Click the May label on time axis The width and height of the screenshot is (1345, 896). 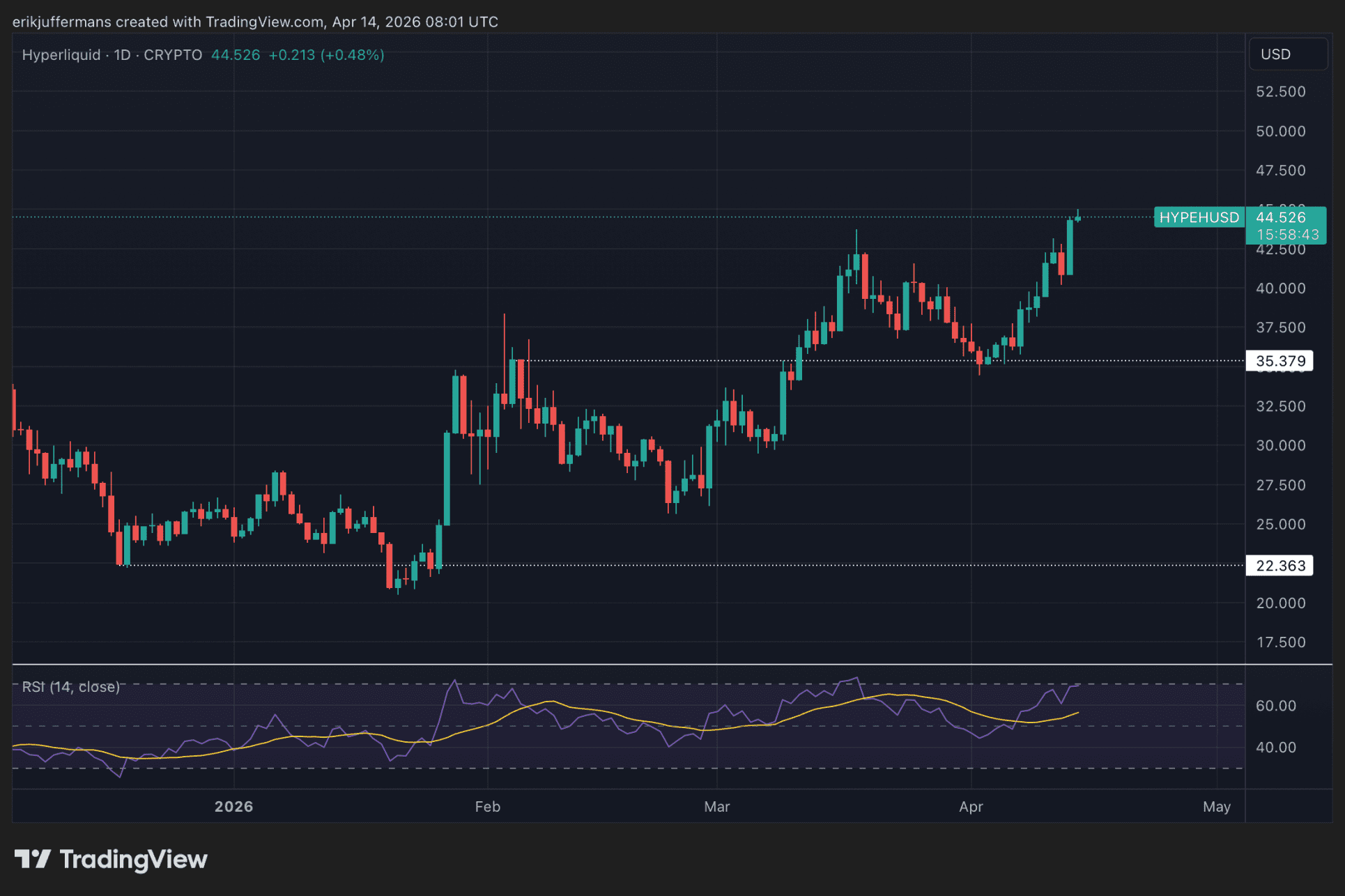1216,807
